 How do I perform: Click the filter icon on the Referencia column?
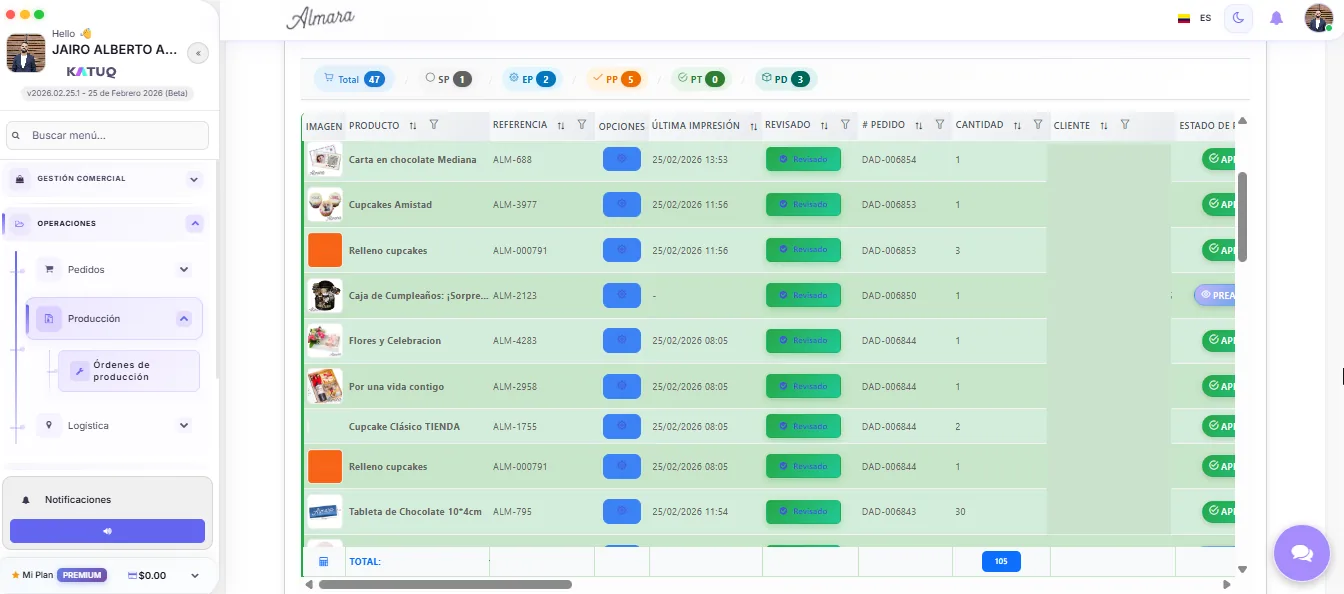582,125
